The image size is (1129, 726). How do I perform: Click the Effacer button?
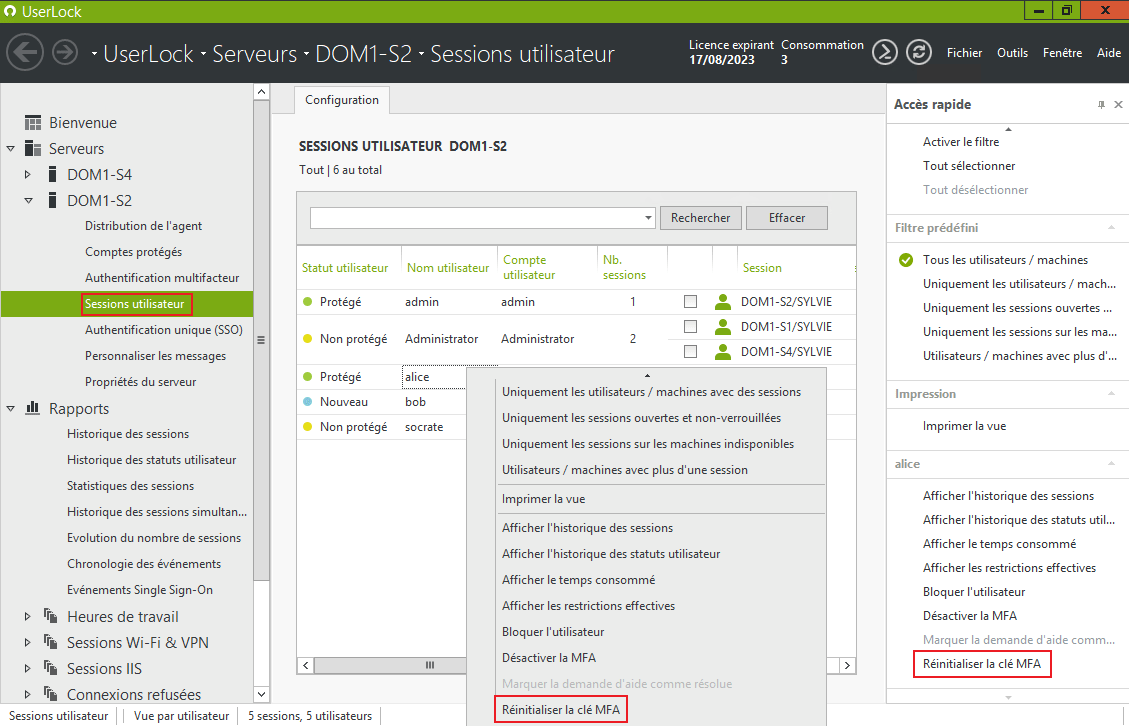787,218
